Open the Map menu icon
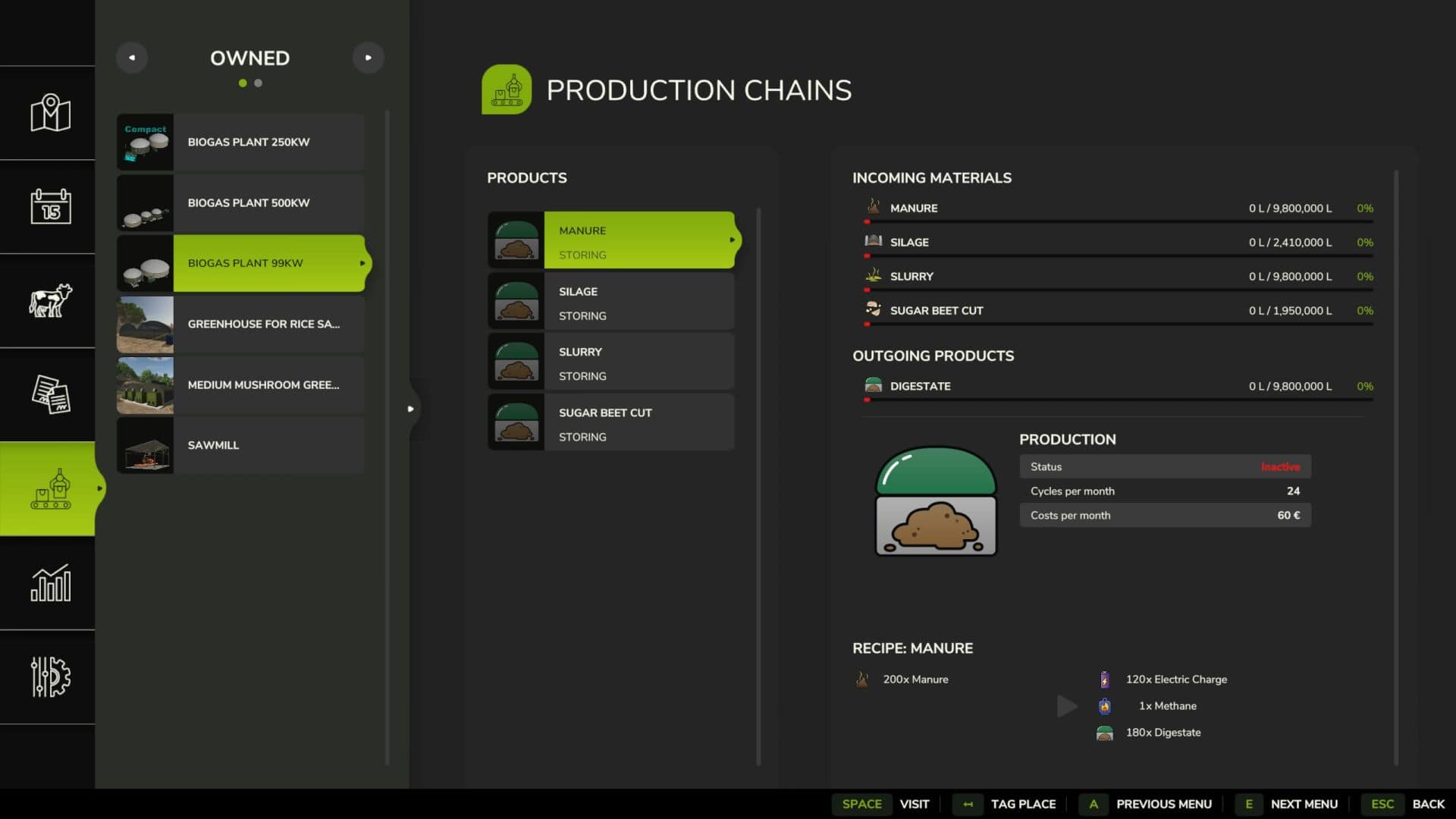Image resolution: width=1456 pixels, height=819 pixels. click(50, 113)
